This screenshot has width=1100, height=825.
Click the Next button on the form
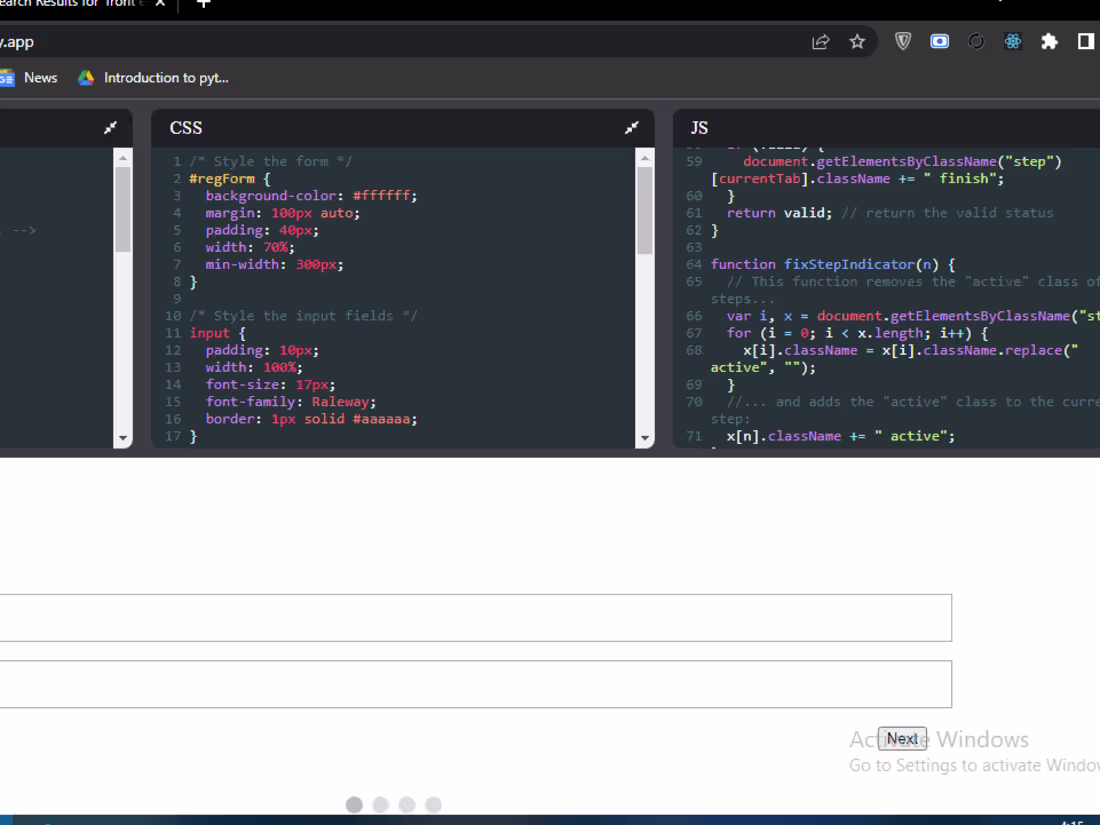click(x=901, y=738)
